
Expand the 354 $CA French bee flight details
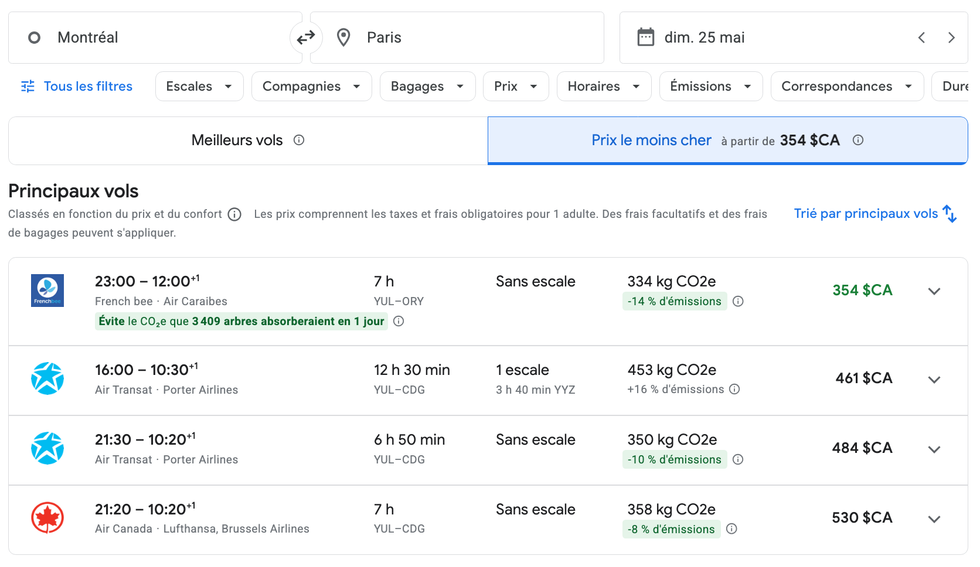click(x=934, y=291)
